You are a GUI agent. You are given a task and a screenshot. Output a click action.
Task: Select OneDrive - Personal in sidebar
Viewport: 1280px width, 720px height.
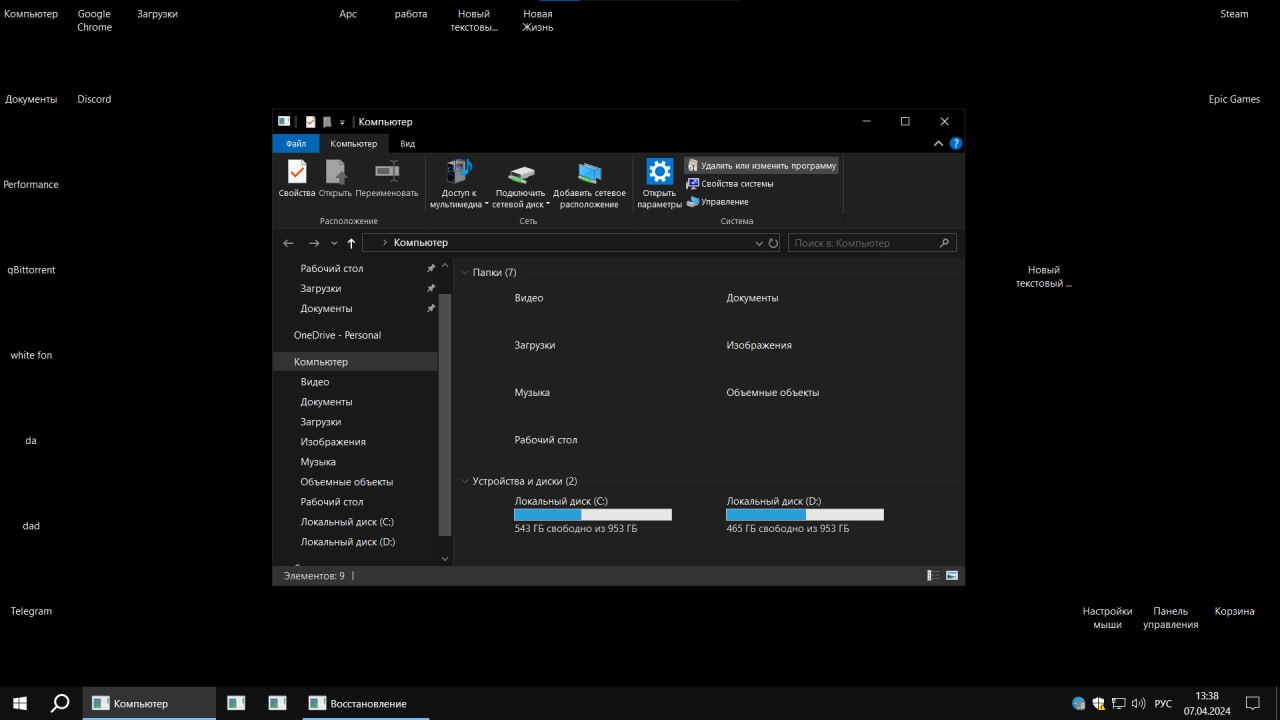coord(337,335)
